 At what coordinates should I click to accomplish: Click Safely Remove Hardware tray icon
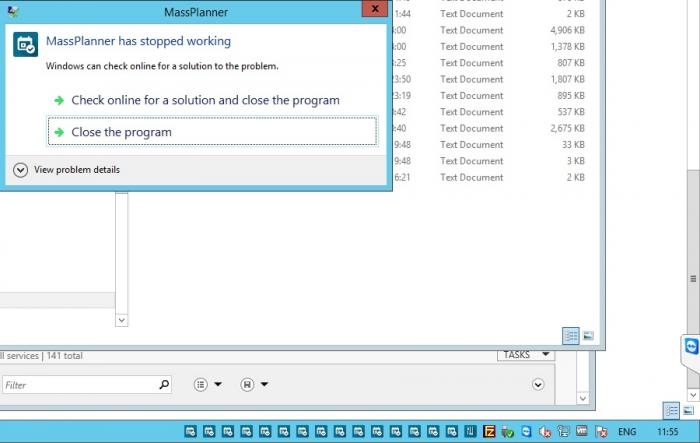pos(508,431)
